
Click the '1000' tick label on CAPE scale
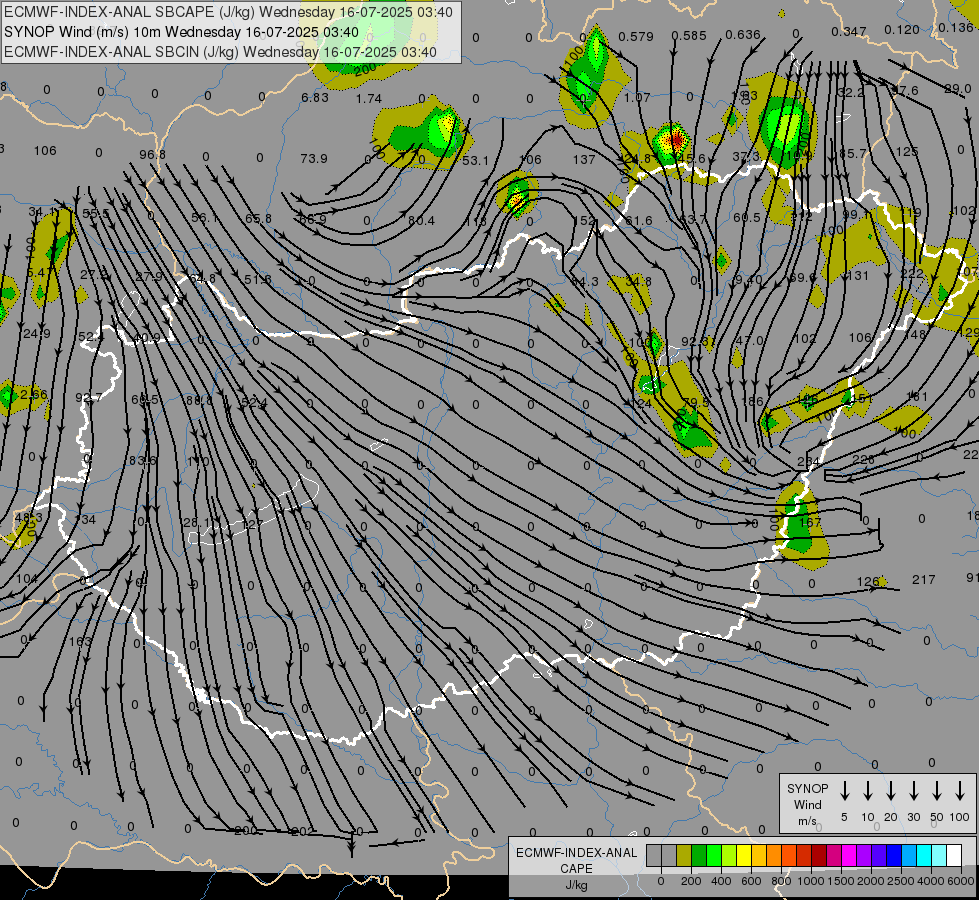click(811, 881)
